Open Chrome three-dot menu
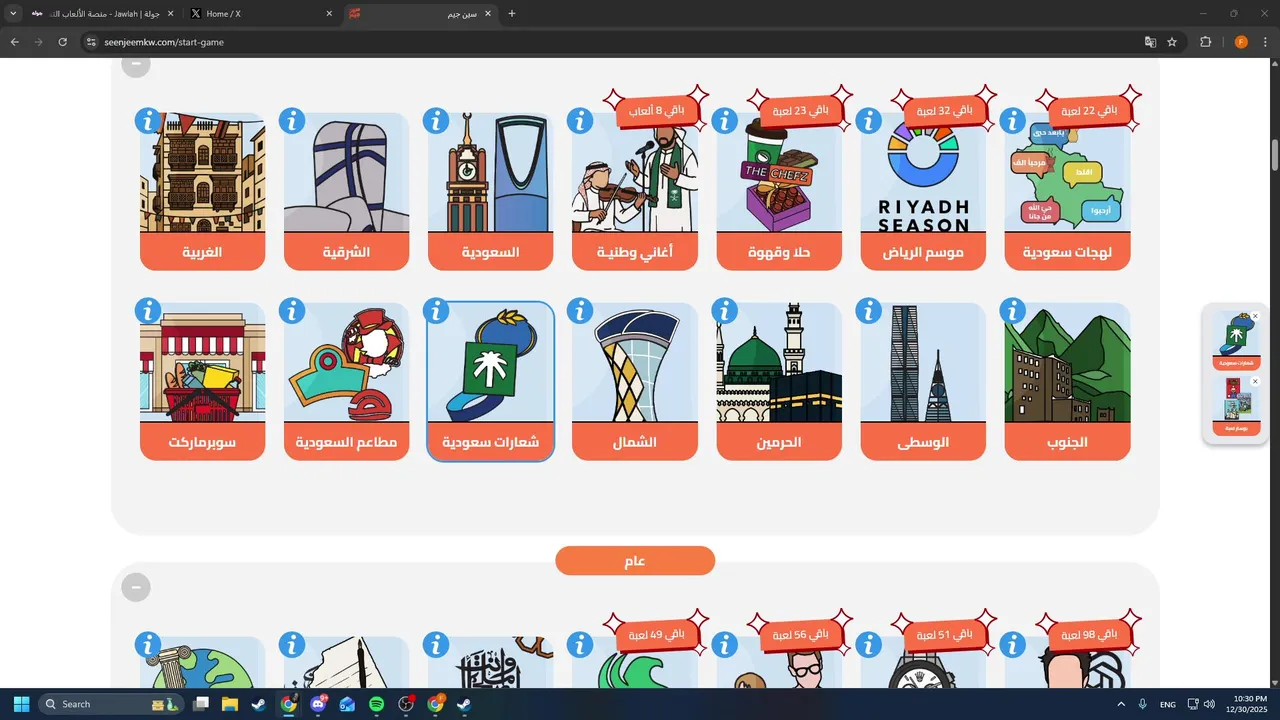 (x=1266, y=42)
